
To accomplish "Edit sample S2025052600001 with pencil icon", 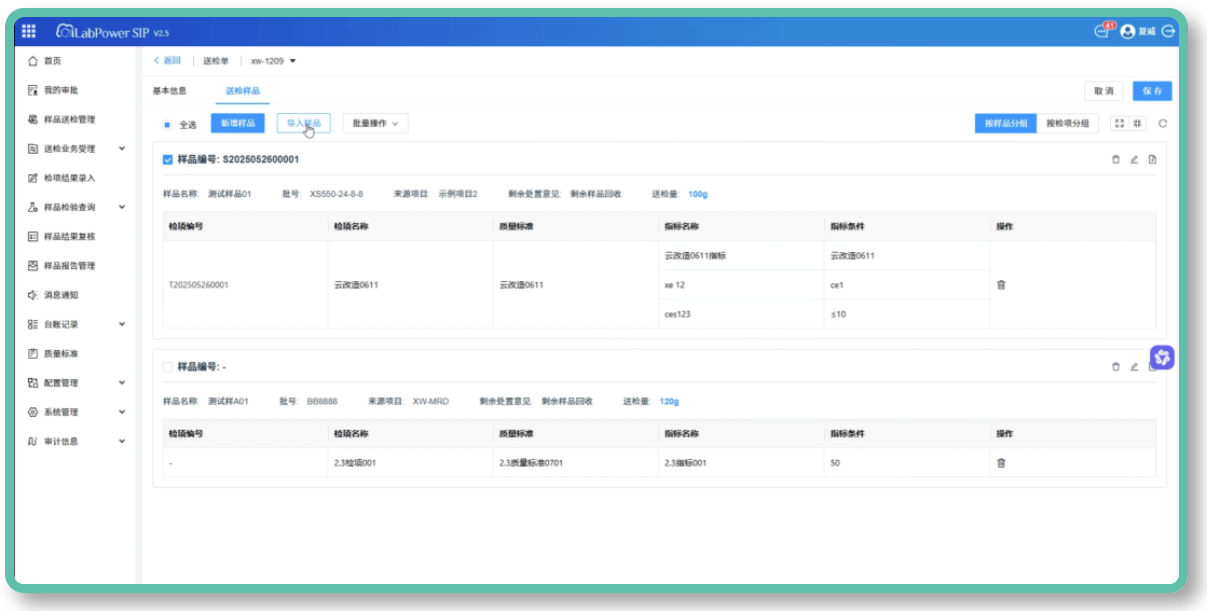I will [1134, 159].
